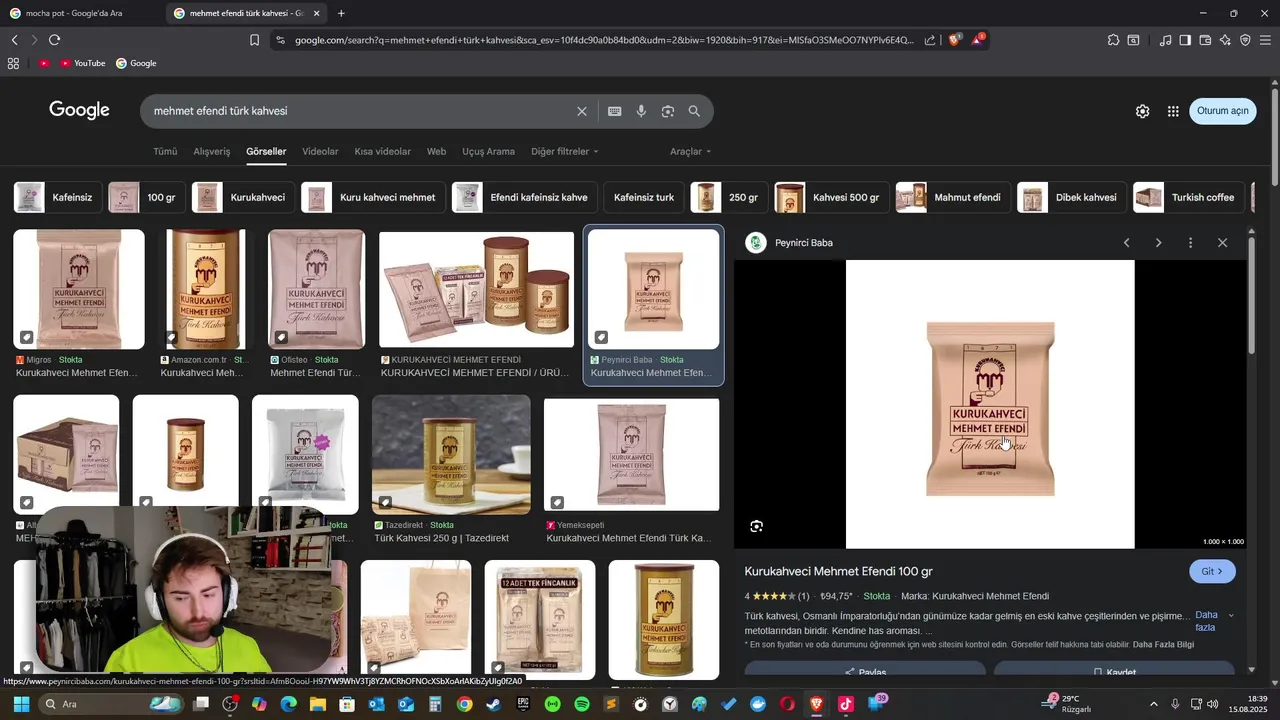Switch to the Web tab
The height and width of the screenshot is (720, 1280).
click(x=436, y=152)
